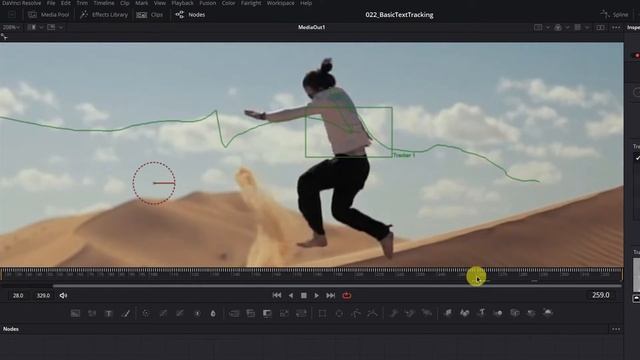Open the Playback menu
The image size is (640, 360).
182,3
